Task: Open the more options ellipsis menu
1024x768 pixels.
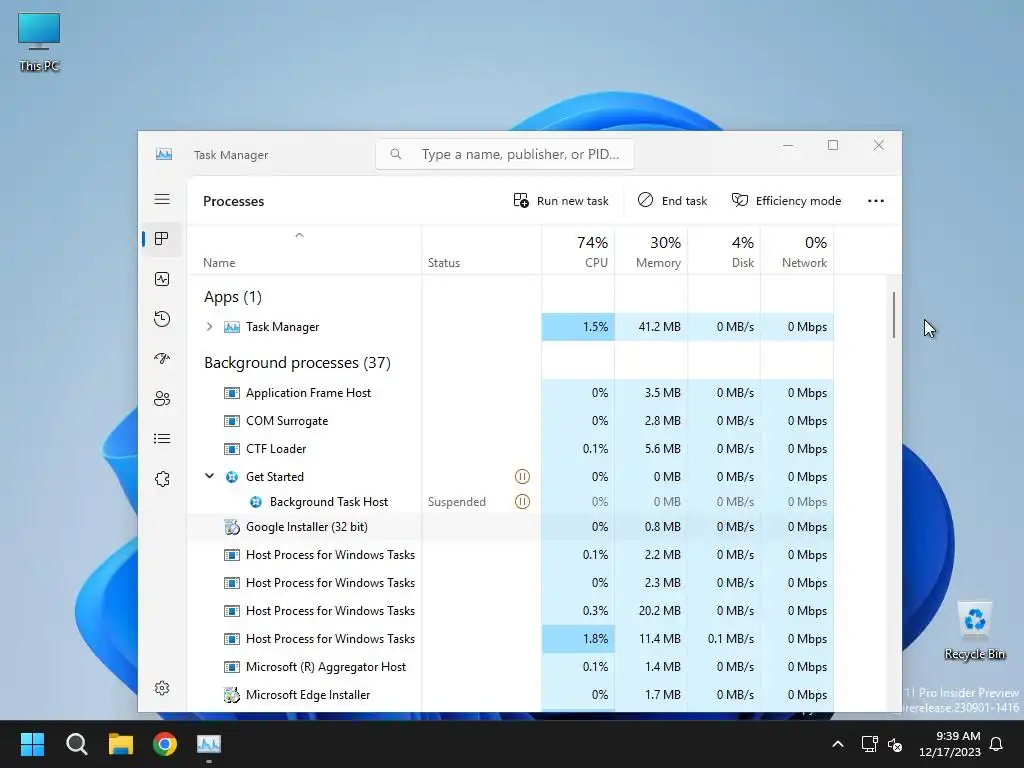Action: pyautogui.click(x=876, y=201)
